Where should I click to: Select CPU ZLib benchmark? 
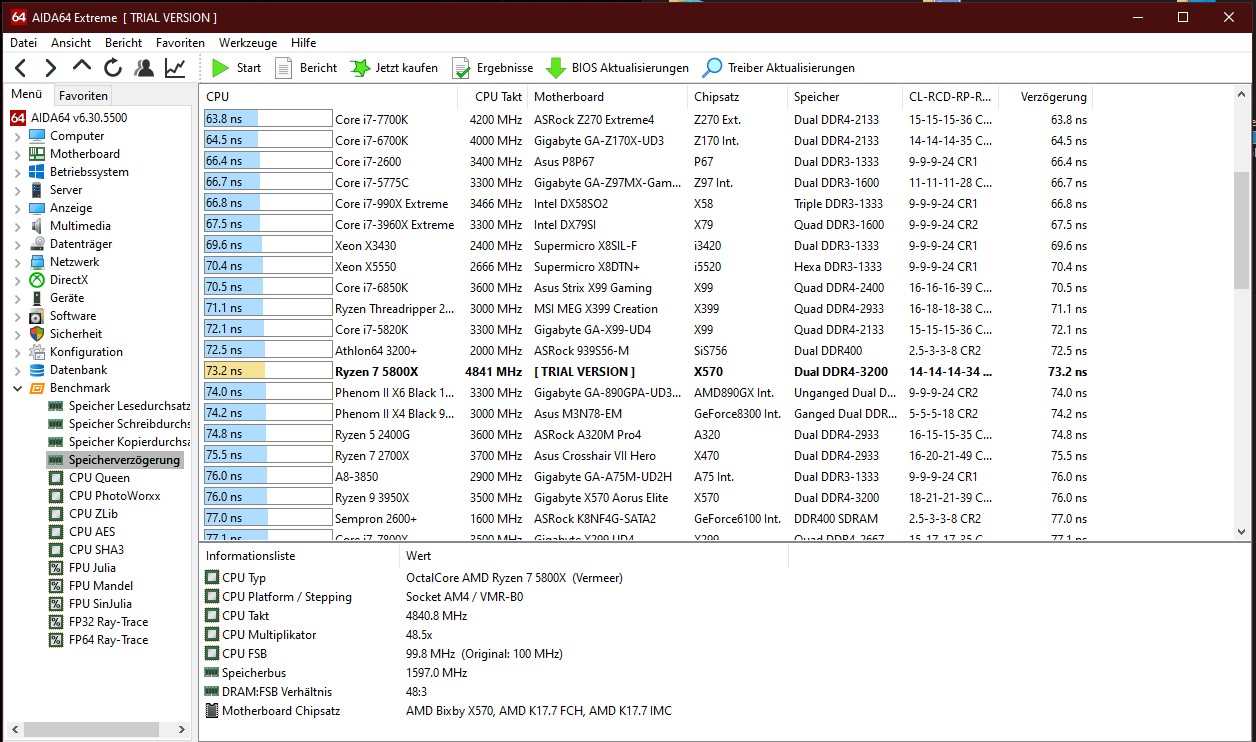point(83,514)
